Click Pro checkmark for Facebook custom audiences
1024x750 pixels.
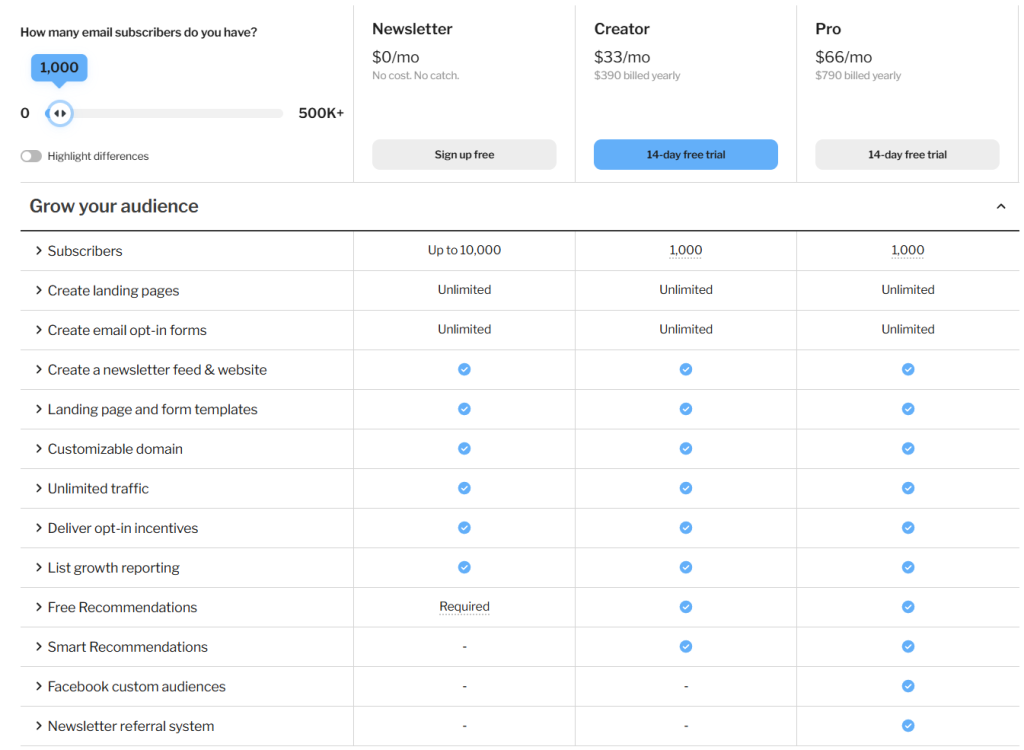point(908,686)
